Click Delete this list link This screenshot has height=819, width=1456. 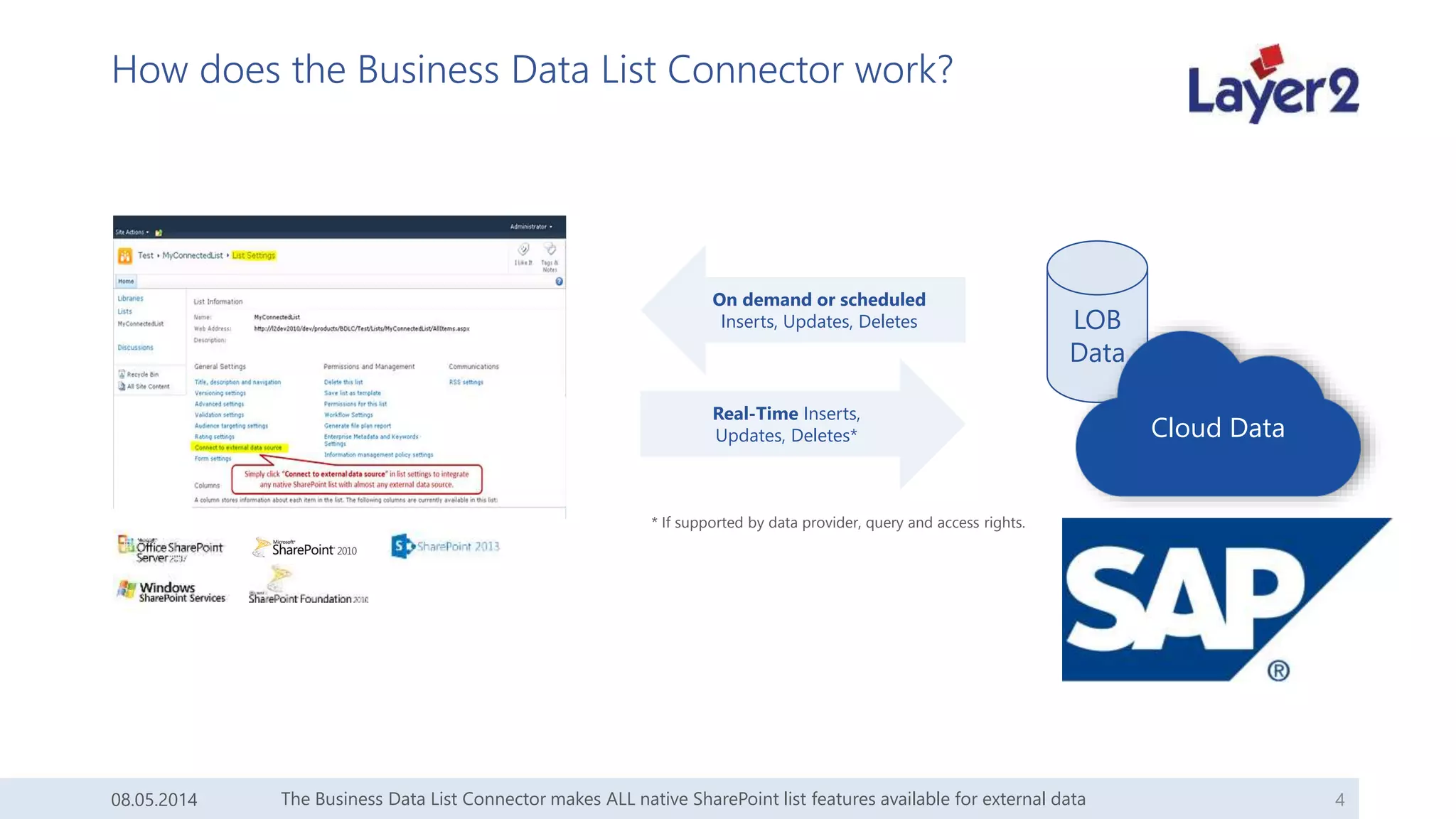(343, 382)
